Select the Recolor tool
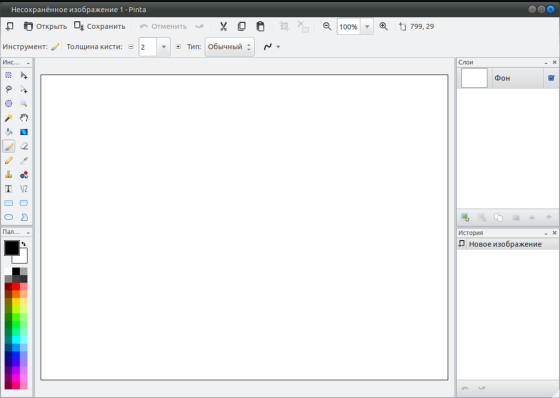Image resolution: width=560 pixels, height=398 pixels. pyautogui.click(x=24, y=175)
